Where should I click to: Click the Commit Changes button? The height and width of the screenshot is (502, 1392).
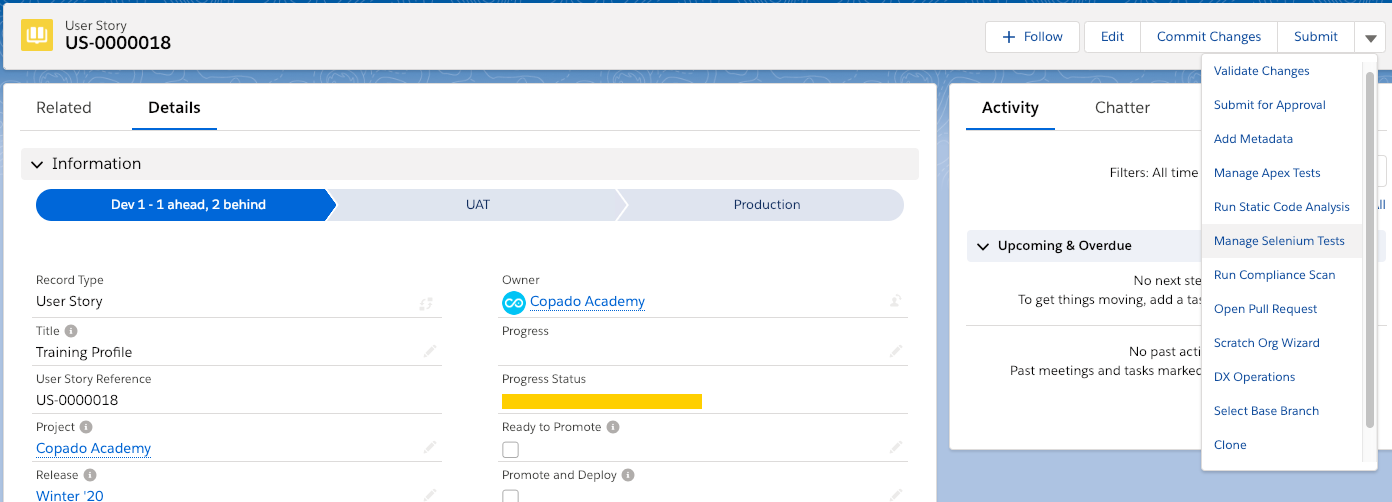[1209, 37]
